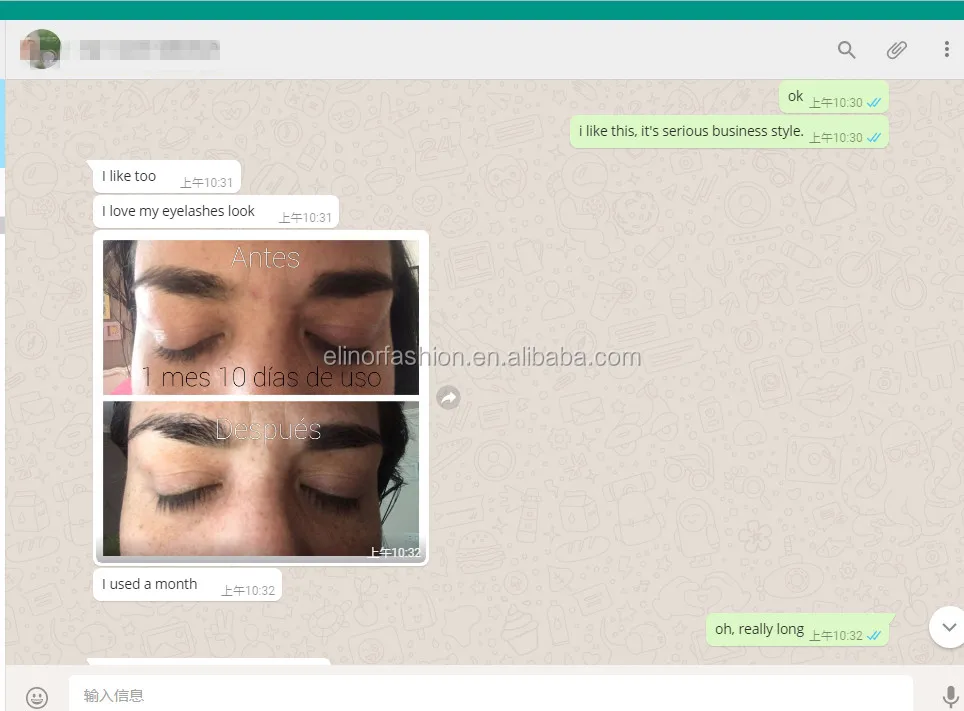Select the "I love my eyelashes look" message
This screenshot has height=711, width=964.
tap(216, 212)
